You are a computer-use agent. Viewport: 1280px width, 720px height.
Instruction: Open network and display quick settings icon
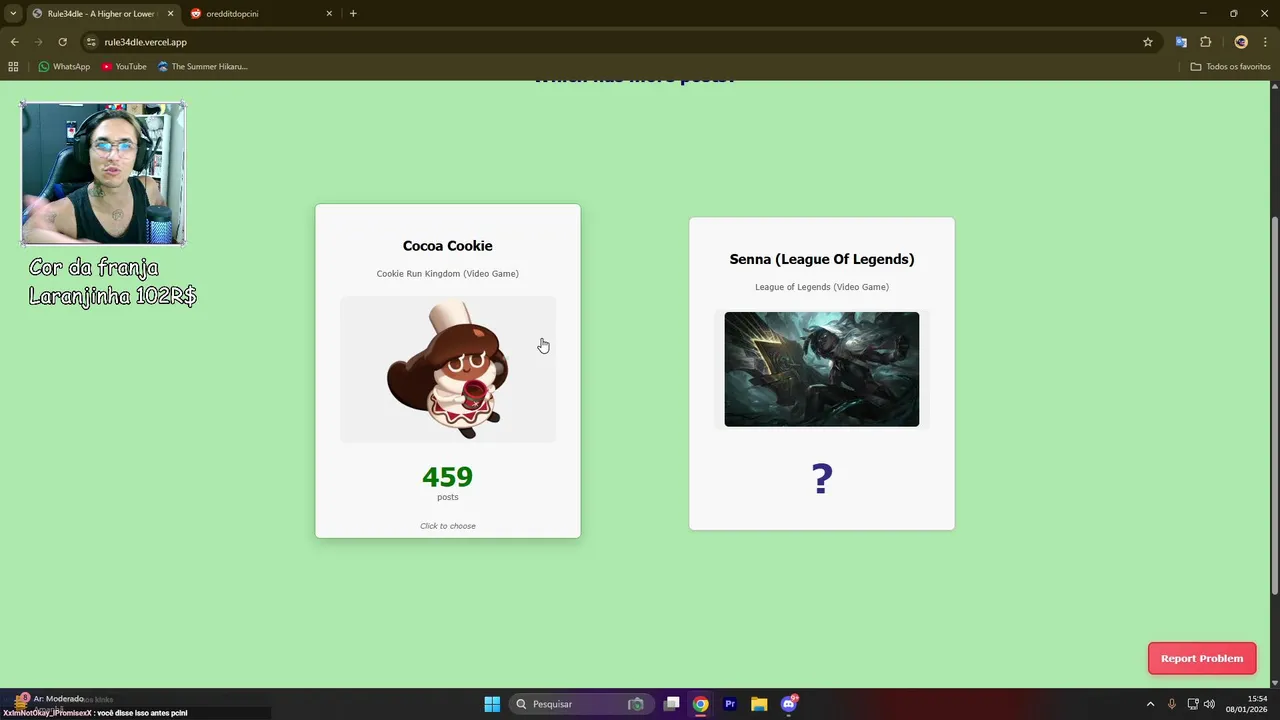coord(1193,704)
